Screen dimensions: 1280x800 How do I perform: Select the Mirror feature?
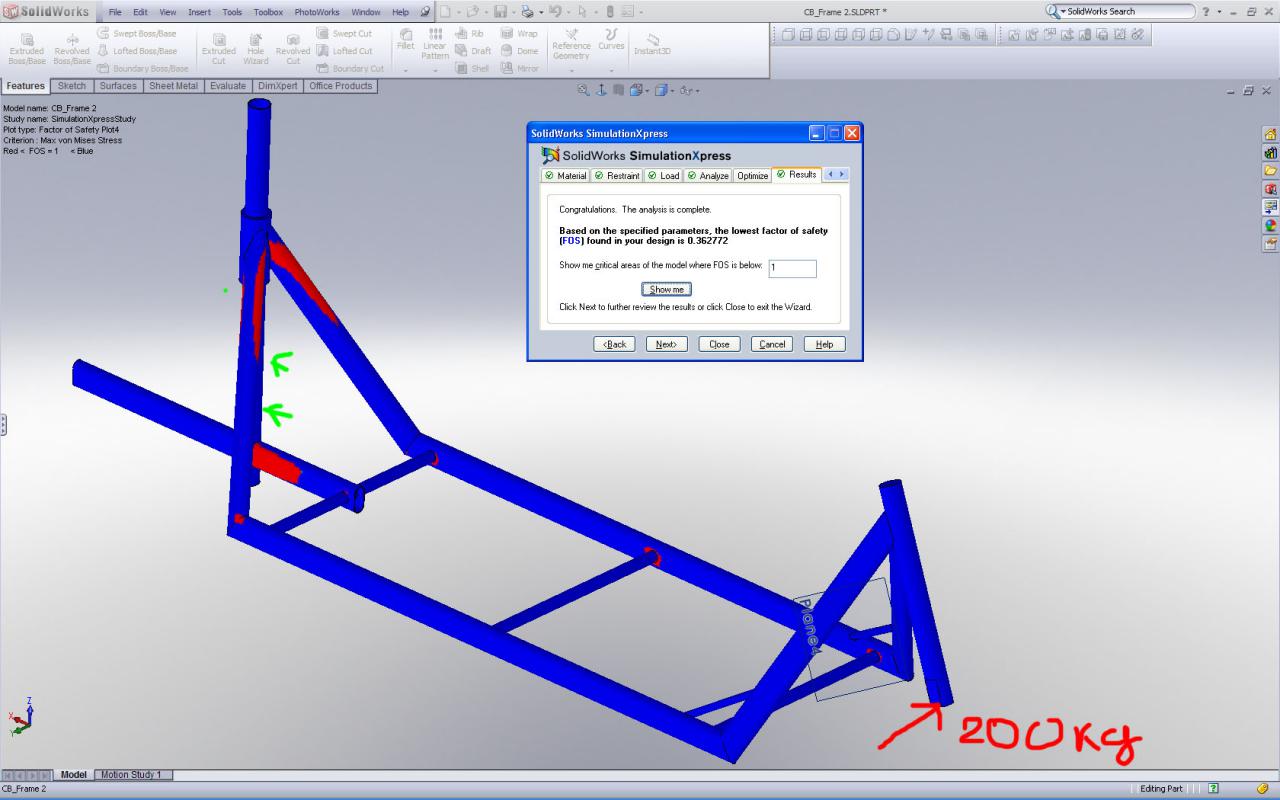520,68
